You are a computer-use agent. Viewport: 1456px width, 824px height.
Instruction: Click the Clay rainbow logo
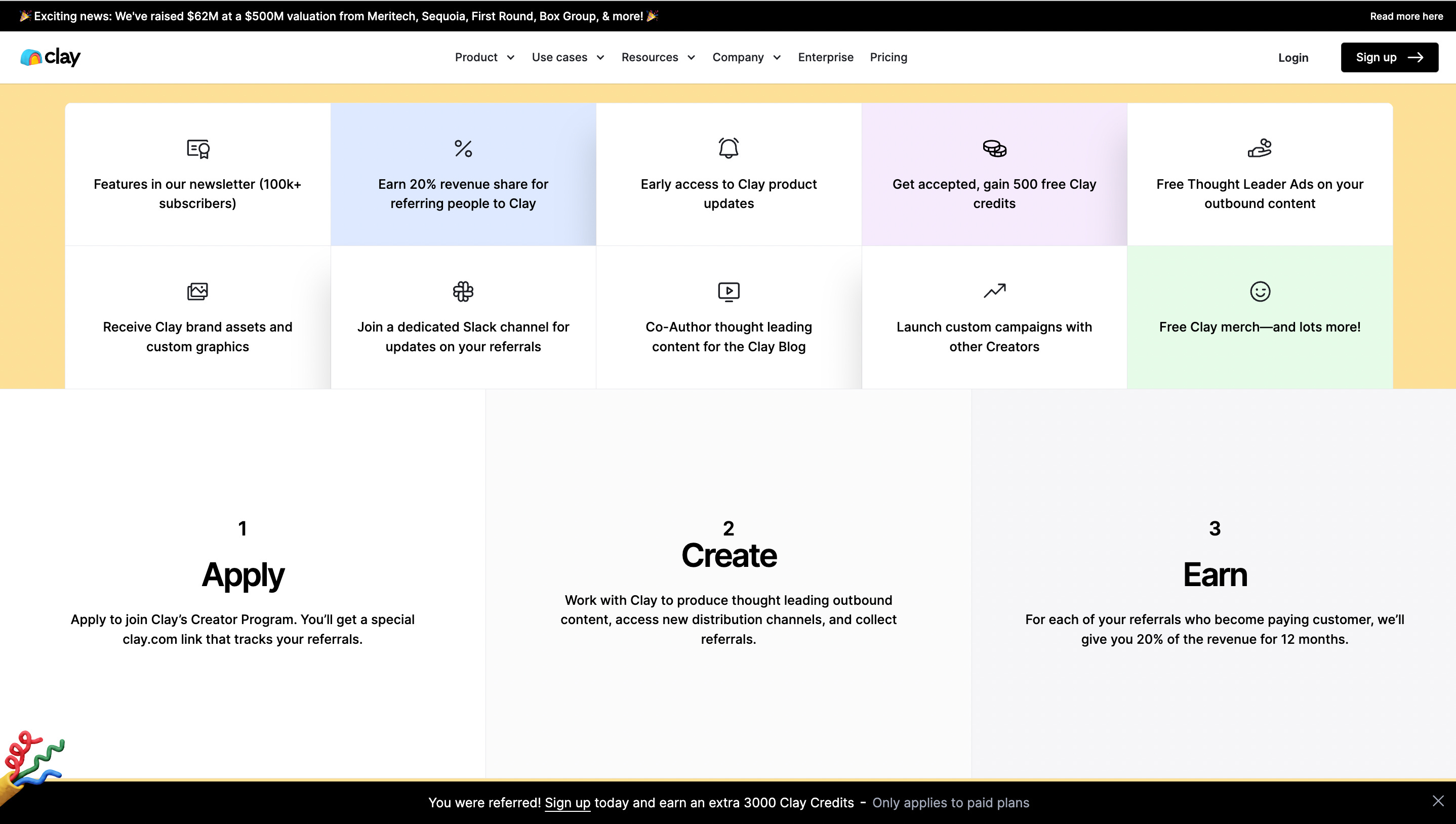pos(50,57)
